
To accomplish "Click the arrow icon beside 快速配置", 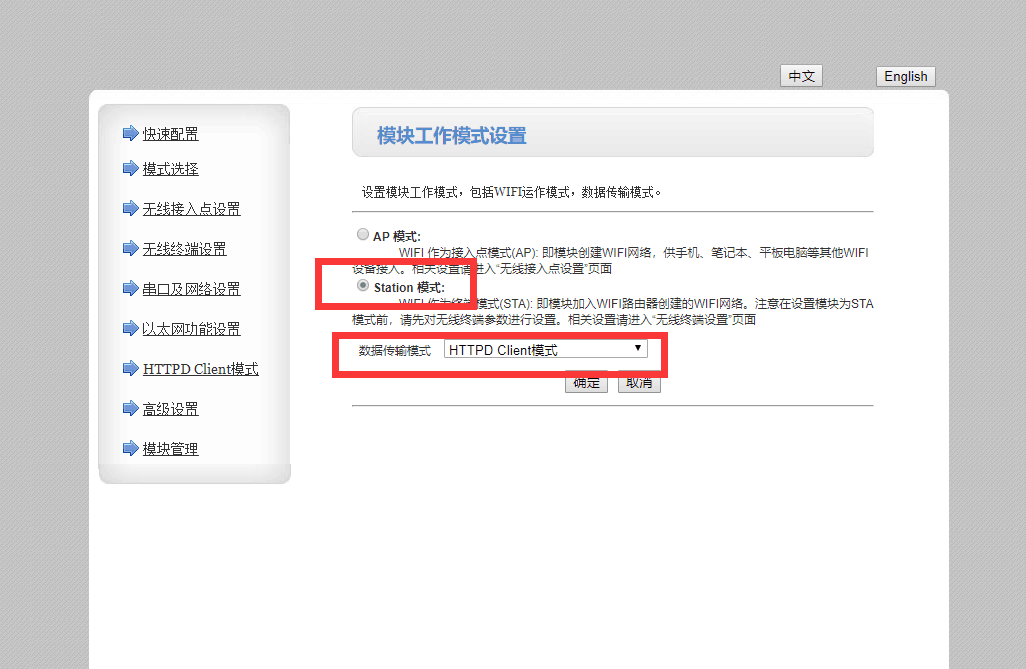I will [x=130, y=133].
